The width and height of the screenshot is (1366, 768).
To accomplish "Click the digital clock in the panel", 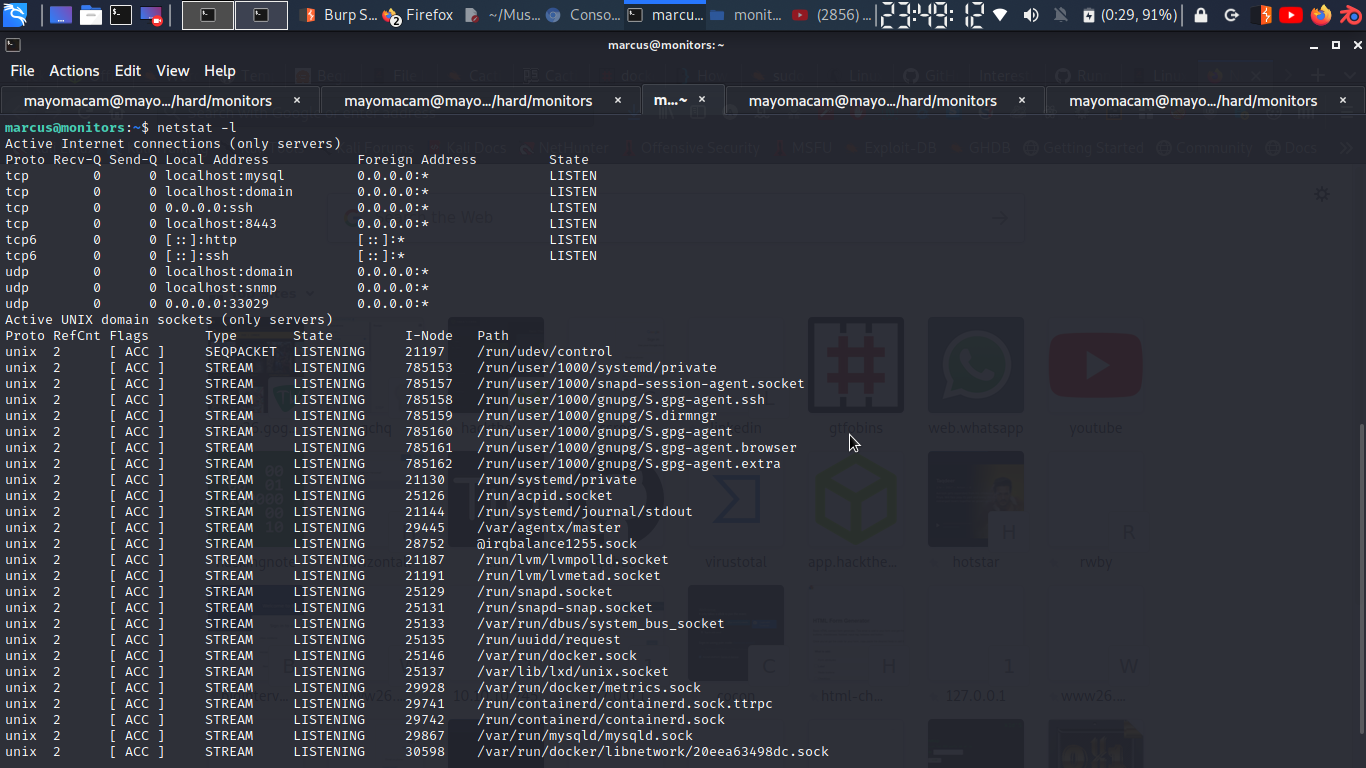I will (930, 15).
